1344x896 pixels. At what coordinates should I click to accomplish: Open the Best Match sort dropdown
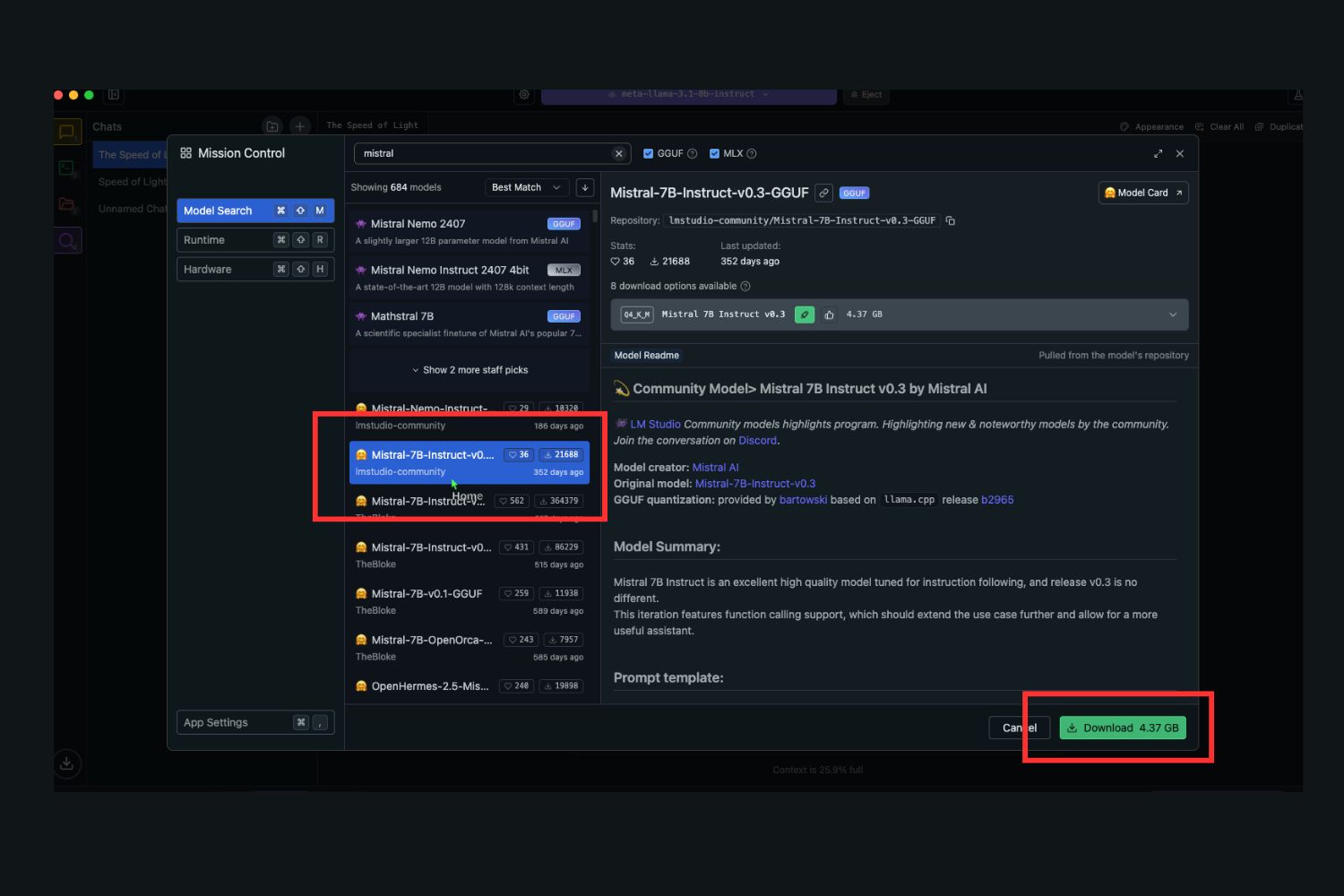tap(527, 187)
